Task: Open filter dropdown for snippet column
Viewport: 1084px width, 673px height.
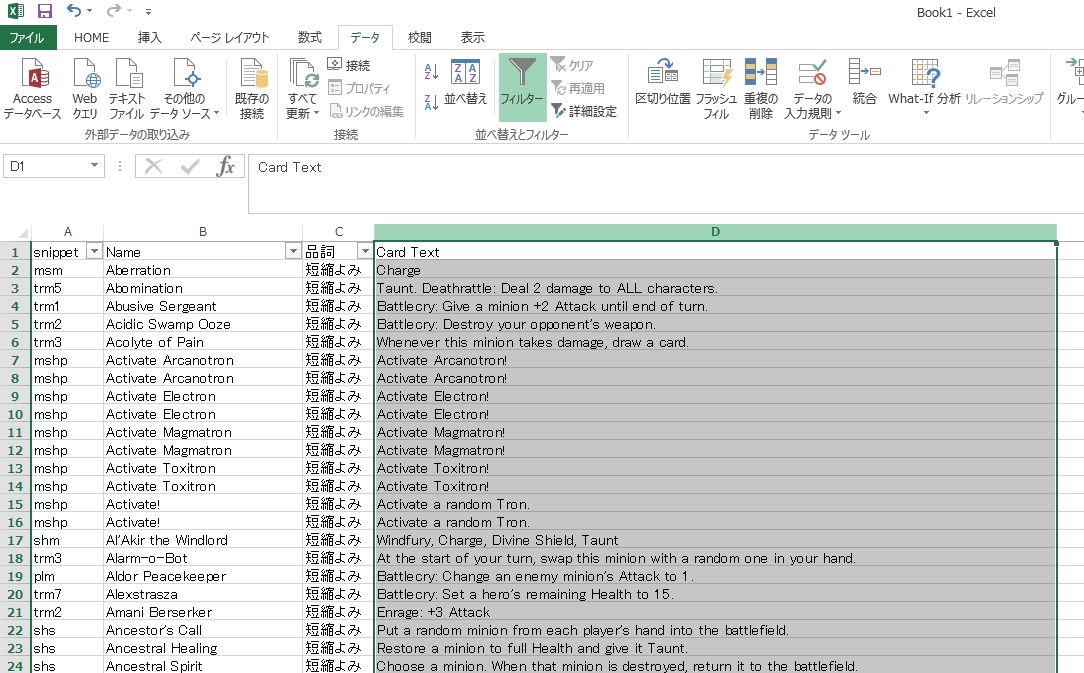Action: pyautogui.click(x=94, y=252)
